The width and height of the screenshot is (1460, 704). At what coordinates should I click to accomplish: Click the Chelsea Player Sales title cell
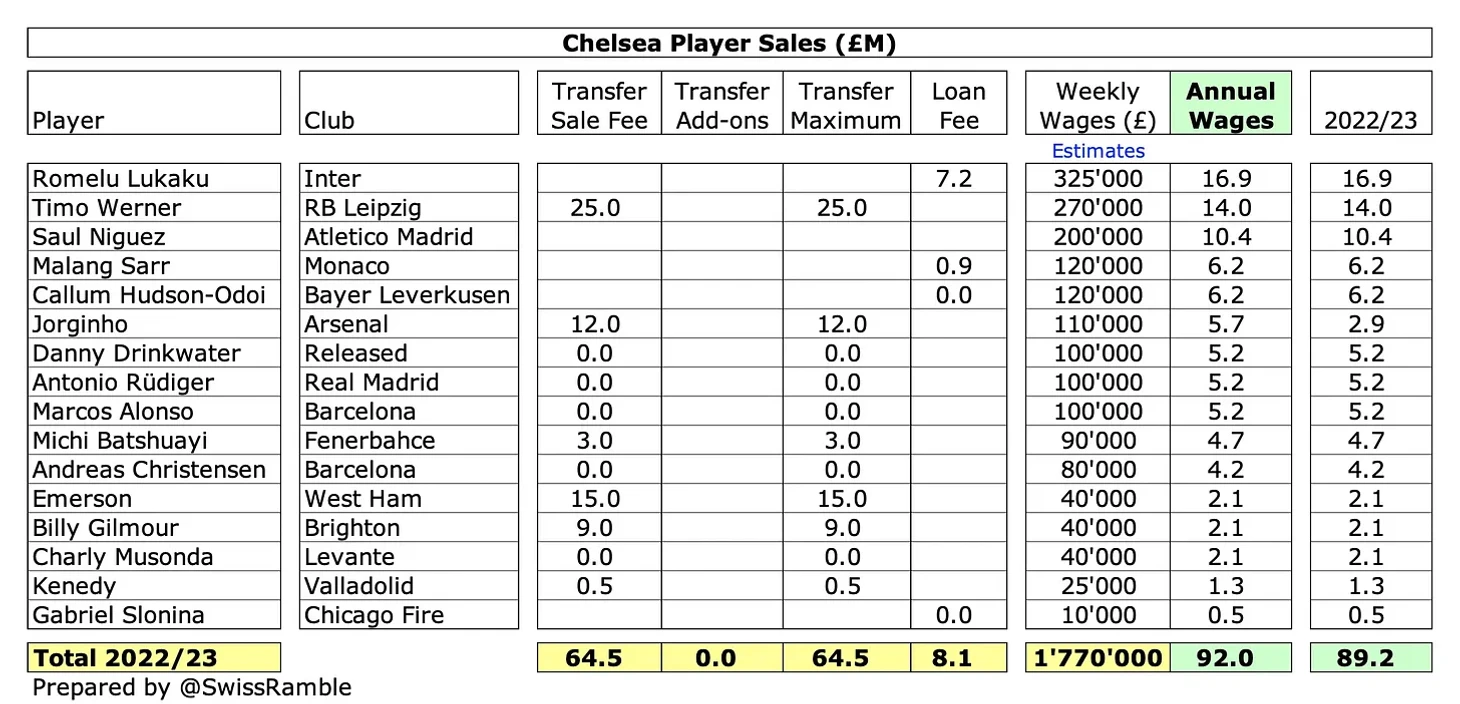(729, 43)
